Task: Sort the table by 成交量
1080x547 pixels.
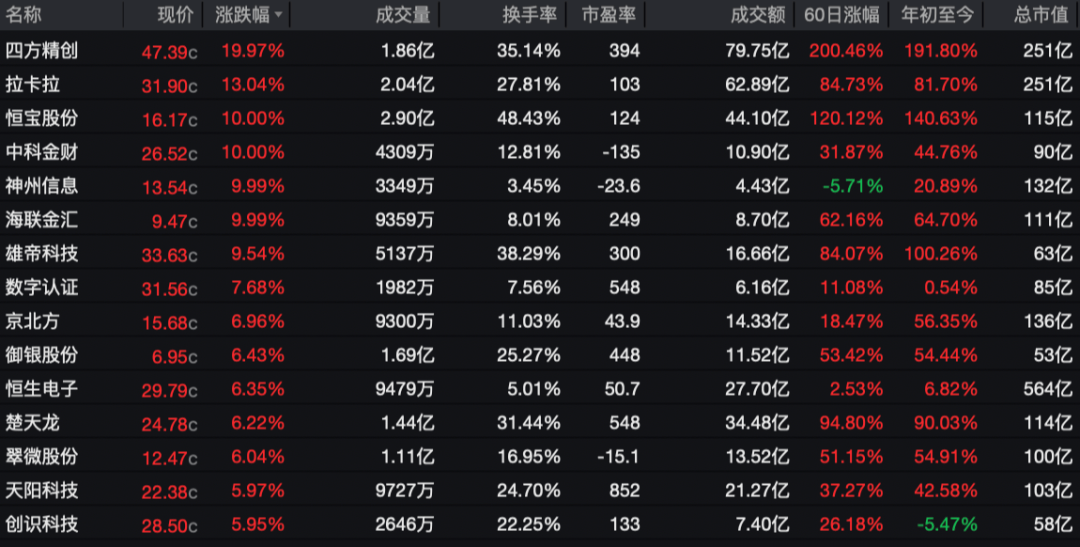Action: click(x=403, y=15)
